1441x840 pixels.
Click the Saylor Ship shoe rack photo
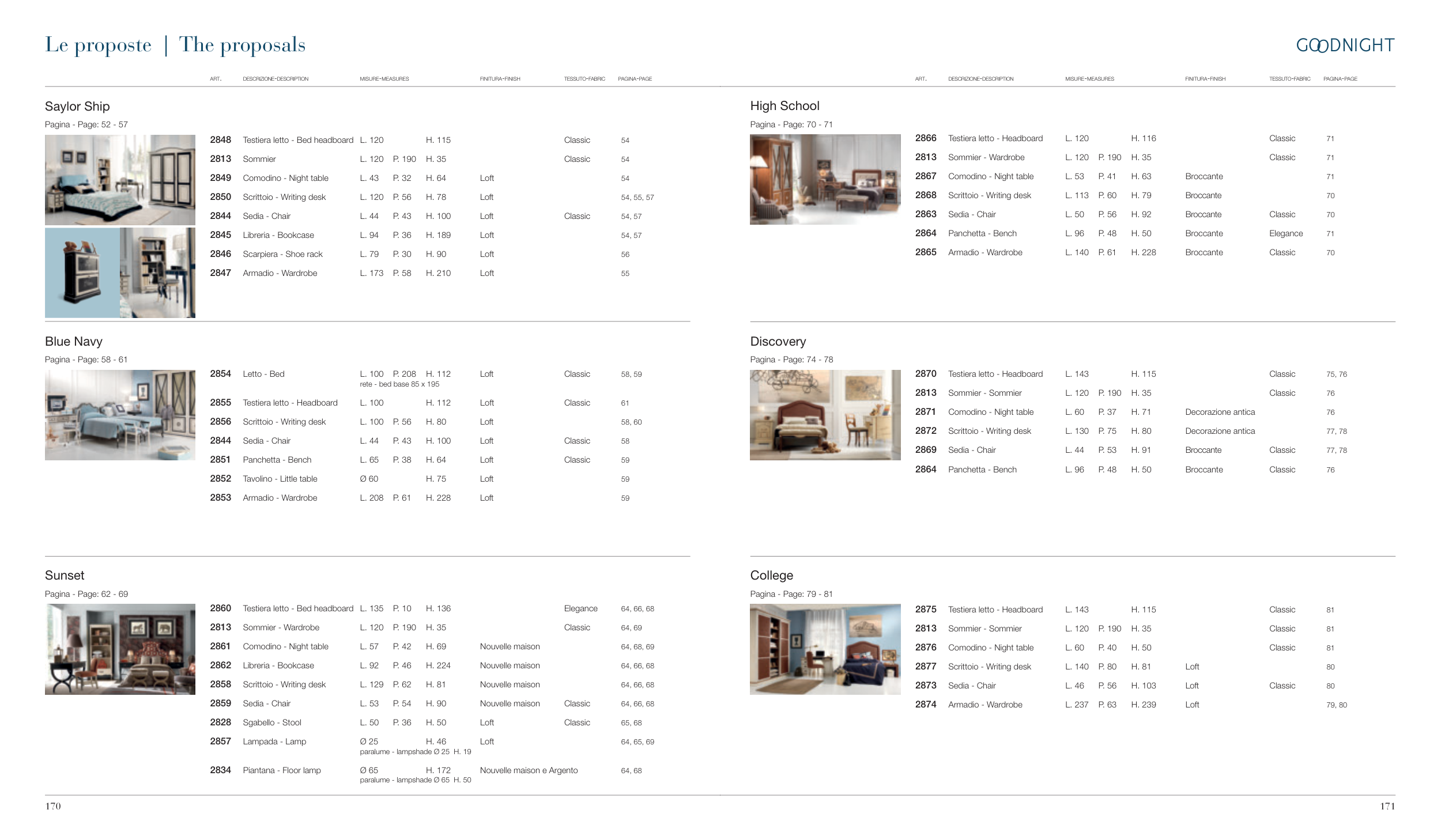[x=82, y=273]
